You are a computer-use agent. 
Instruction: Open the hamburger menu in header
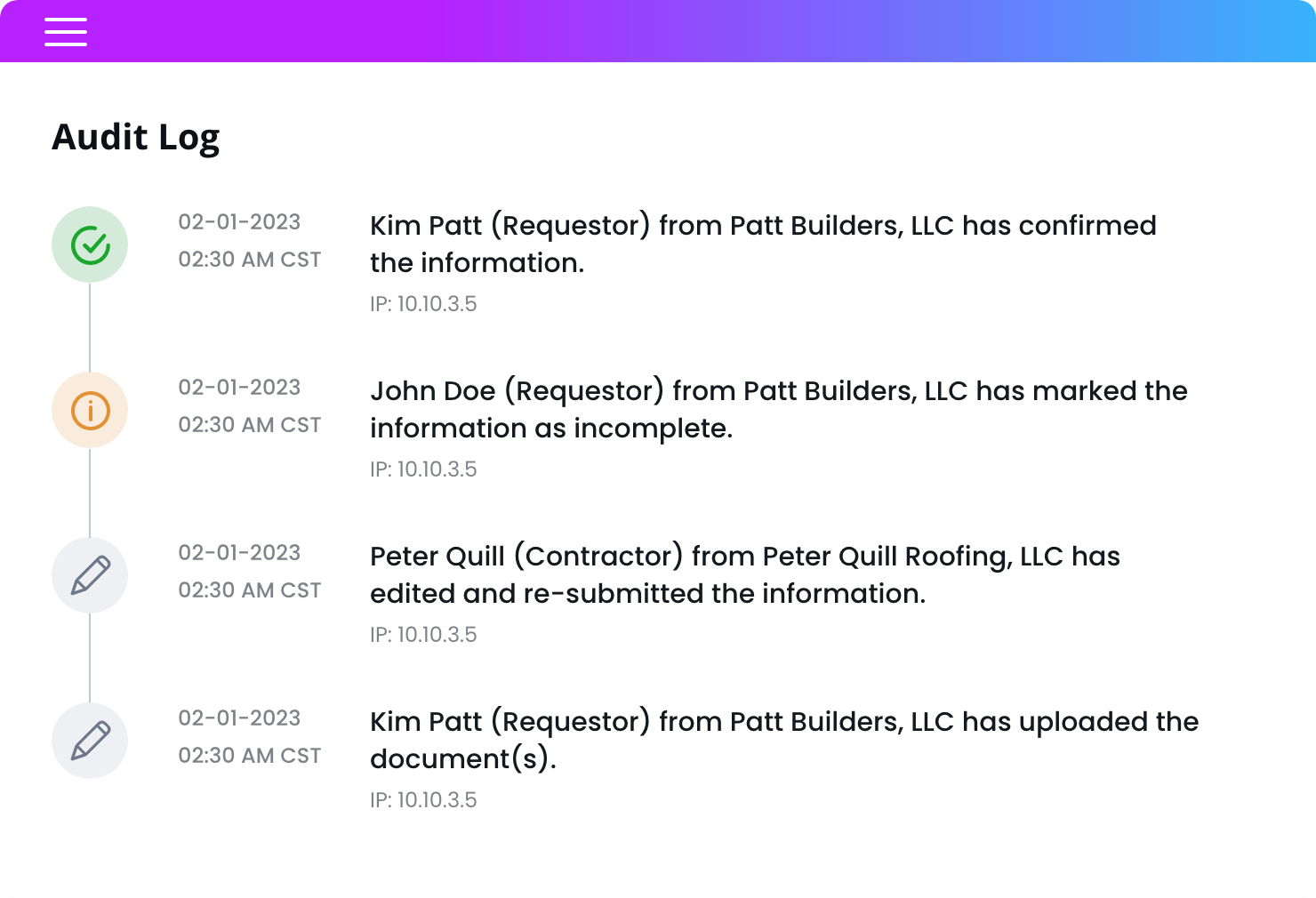[66, 31]
